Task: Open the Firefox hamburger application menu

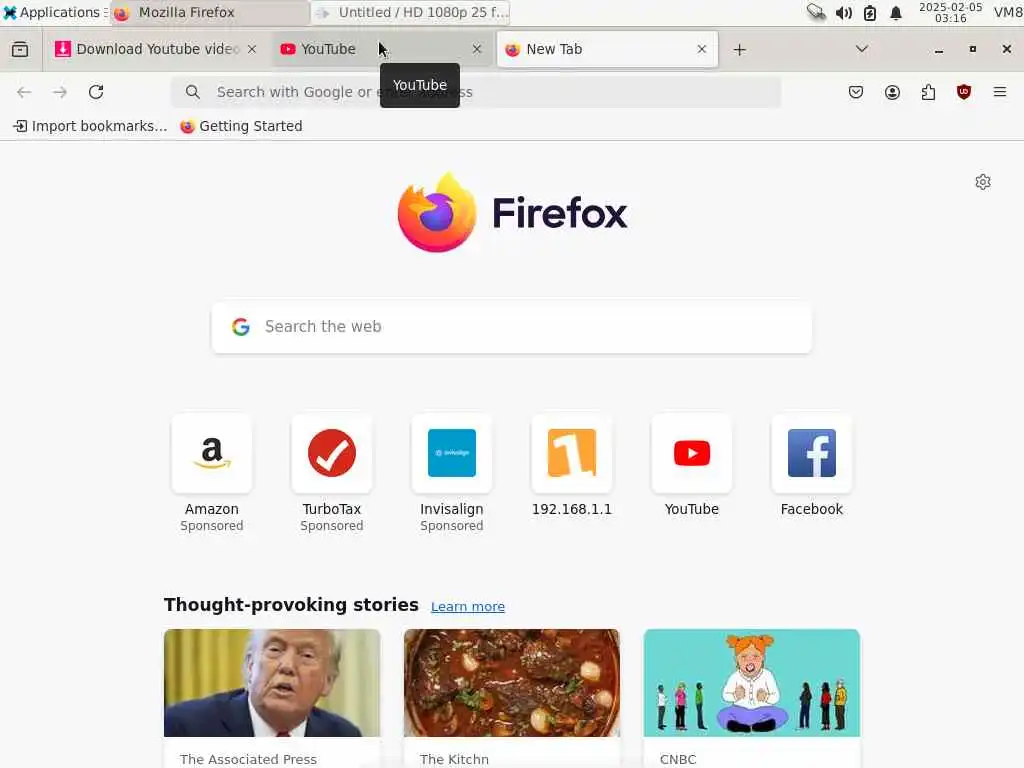Action: [x=999, y=92]
